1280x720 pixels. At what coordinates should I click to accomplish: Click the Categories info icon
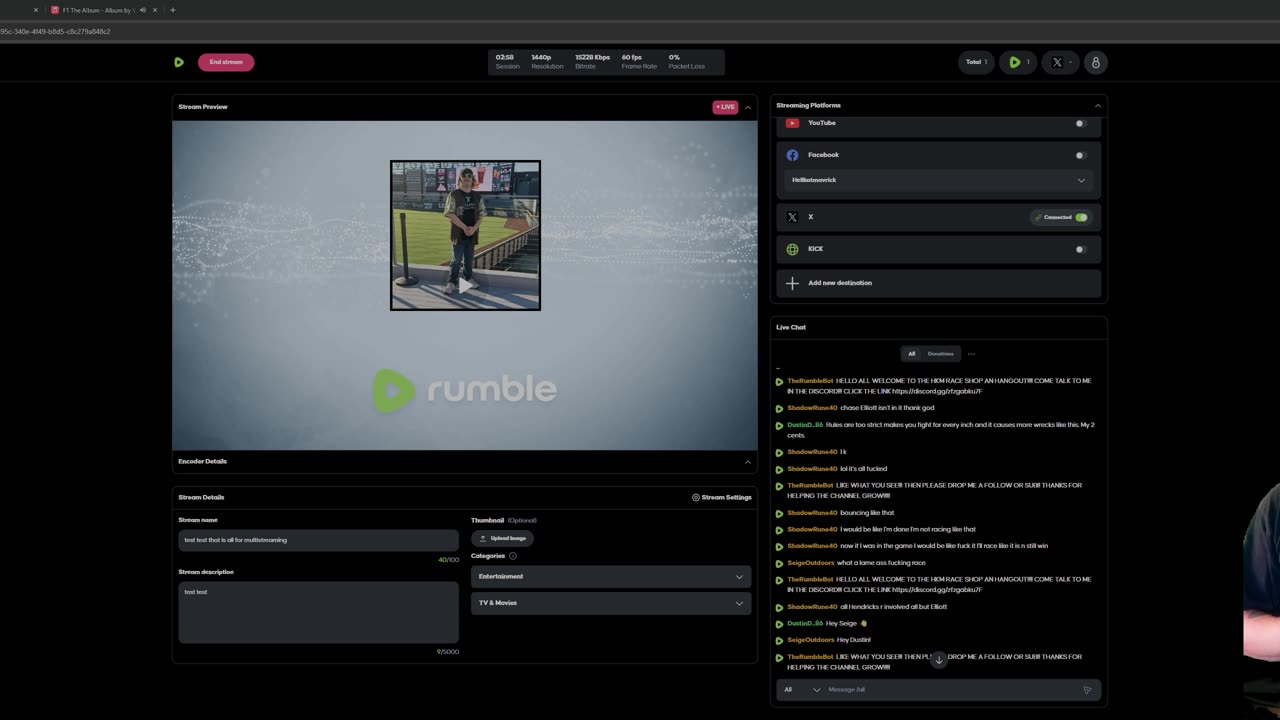[x=513, y=556]
